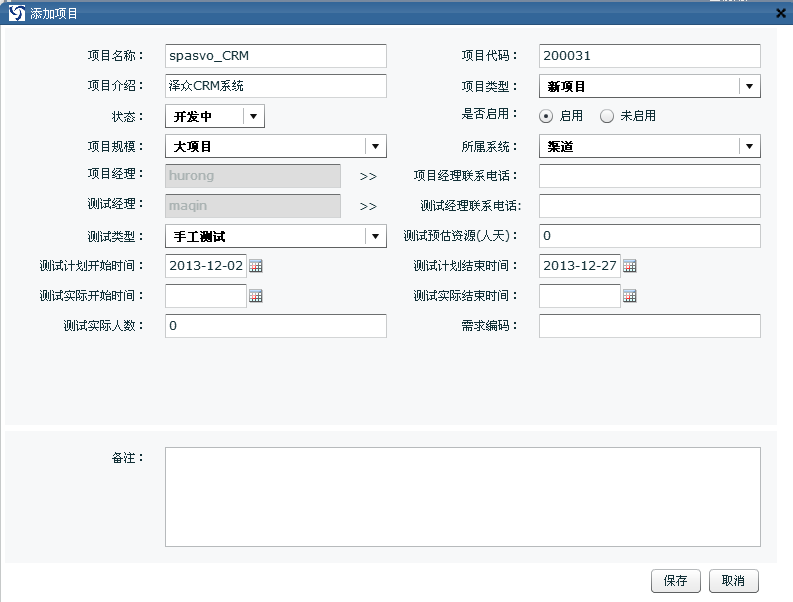
Task: Click the >> picker beside project manager
Action: tap(368, 177)
